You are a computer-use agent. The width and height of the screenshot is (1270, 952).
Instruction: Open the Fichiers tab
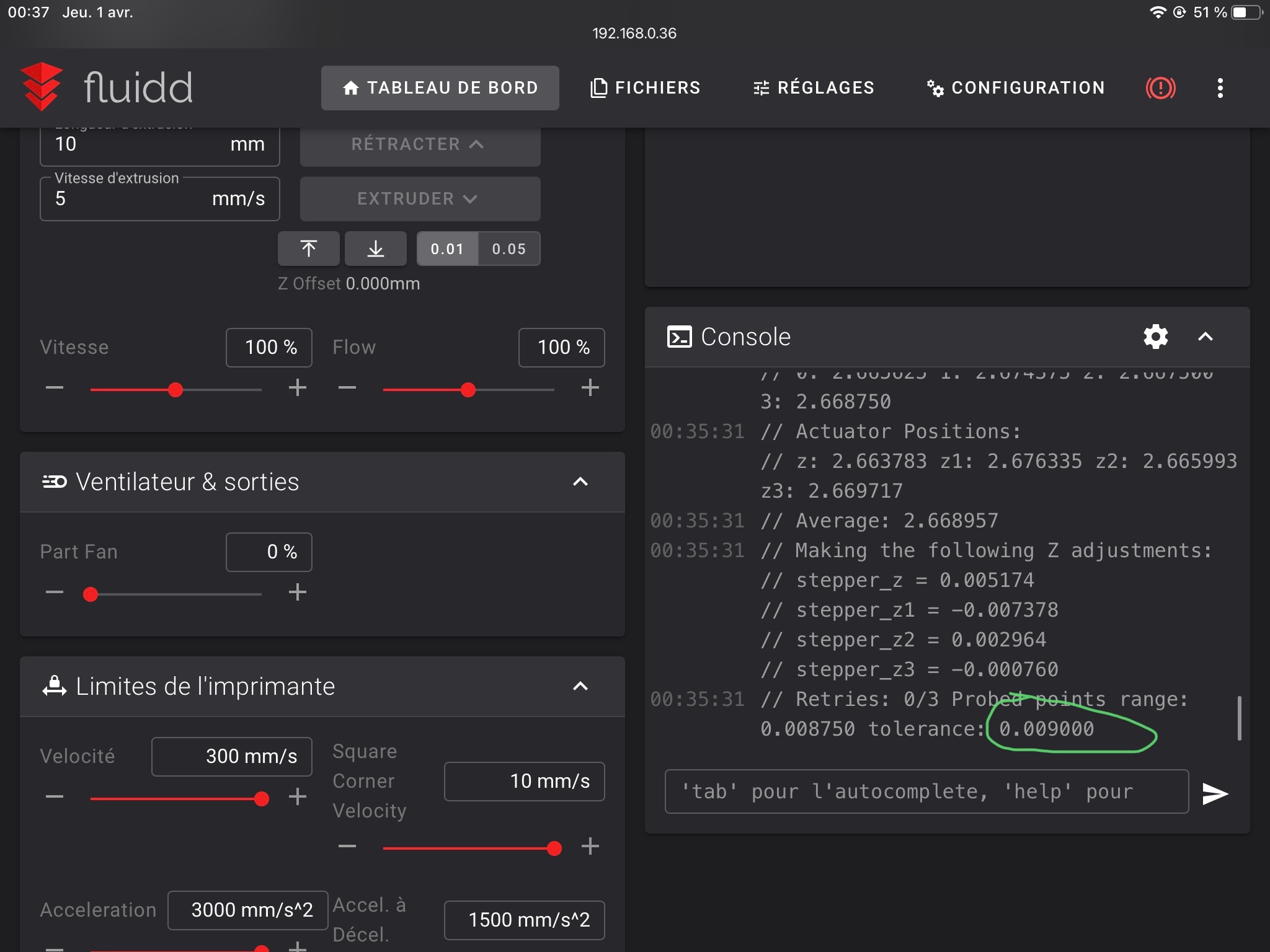[x=645, y=88]
